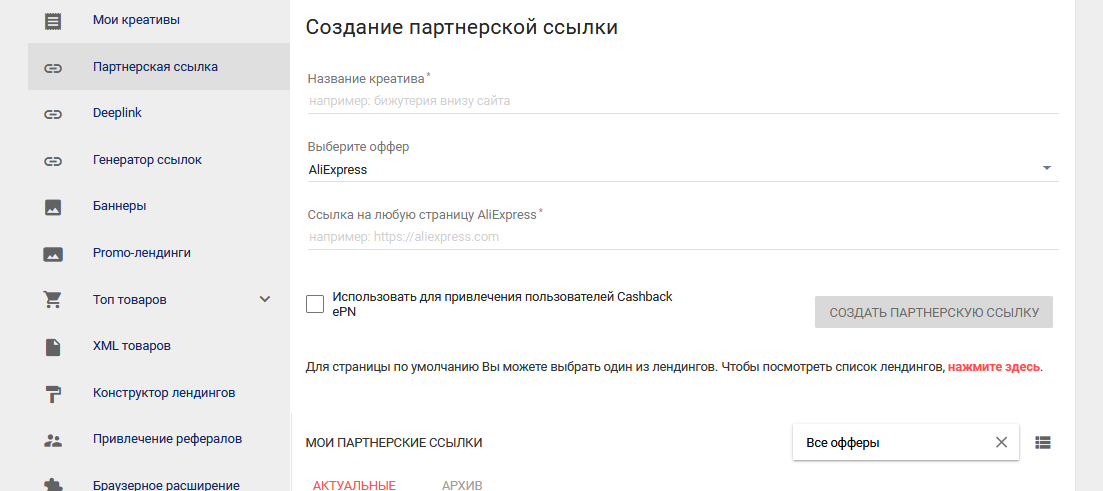The image size is (1103, 491).
Task: Click the file icon beside XML товаров
Action: point(53,347)
